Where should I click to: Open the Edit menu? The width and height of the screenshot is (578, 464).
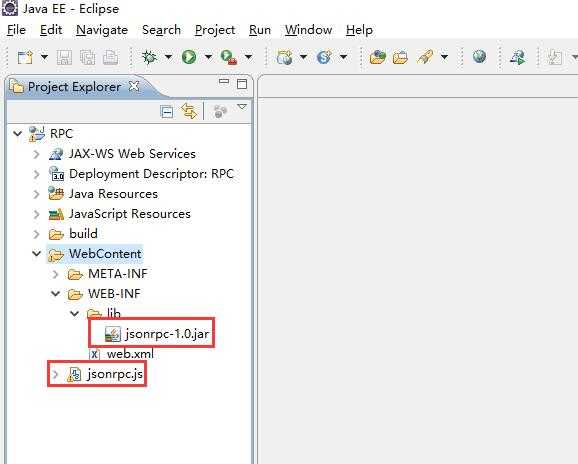click(x=51, y=30)
